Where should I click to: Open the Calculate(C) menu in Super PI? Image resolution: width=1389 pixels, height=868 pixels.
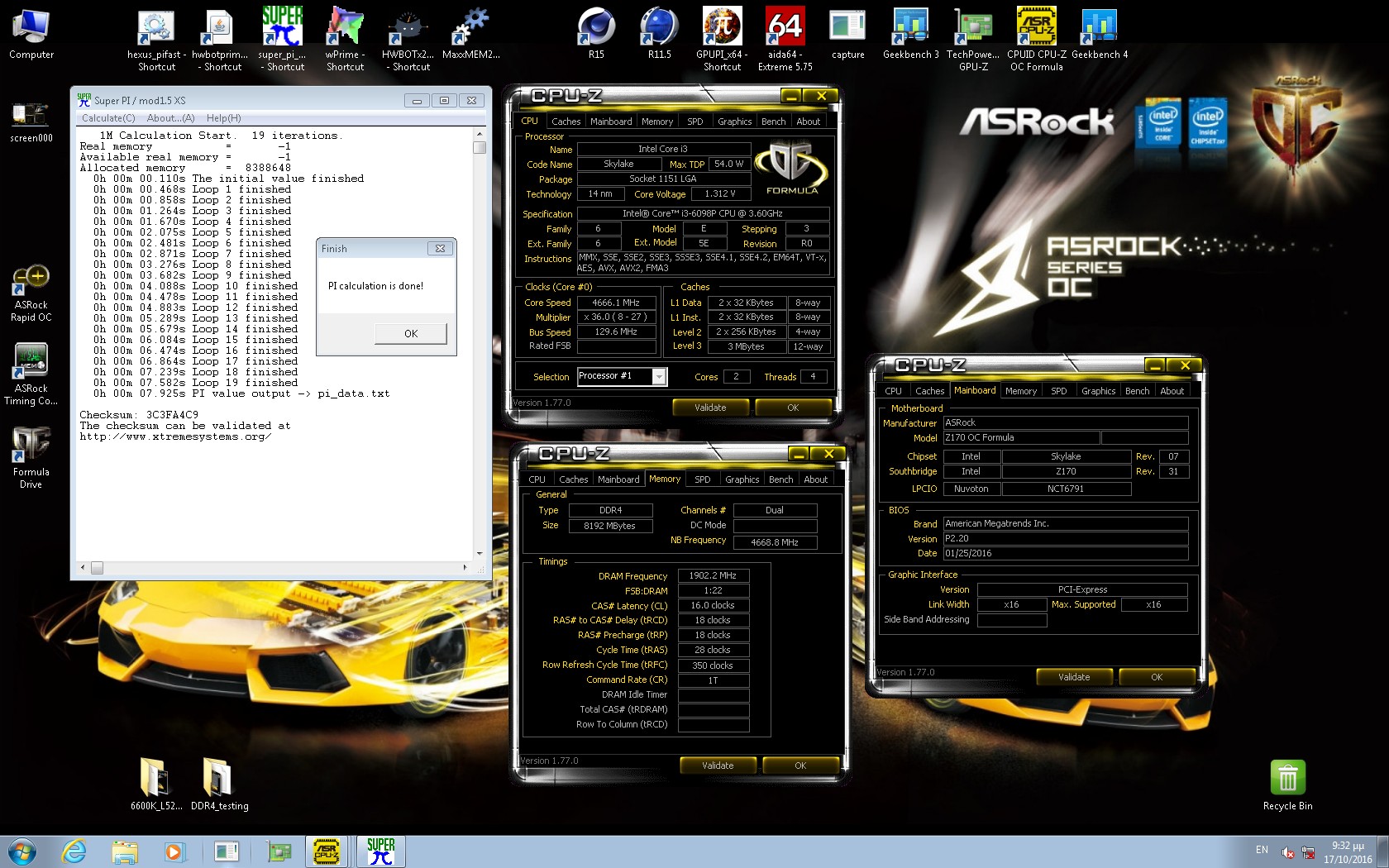[108, 118]
